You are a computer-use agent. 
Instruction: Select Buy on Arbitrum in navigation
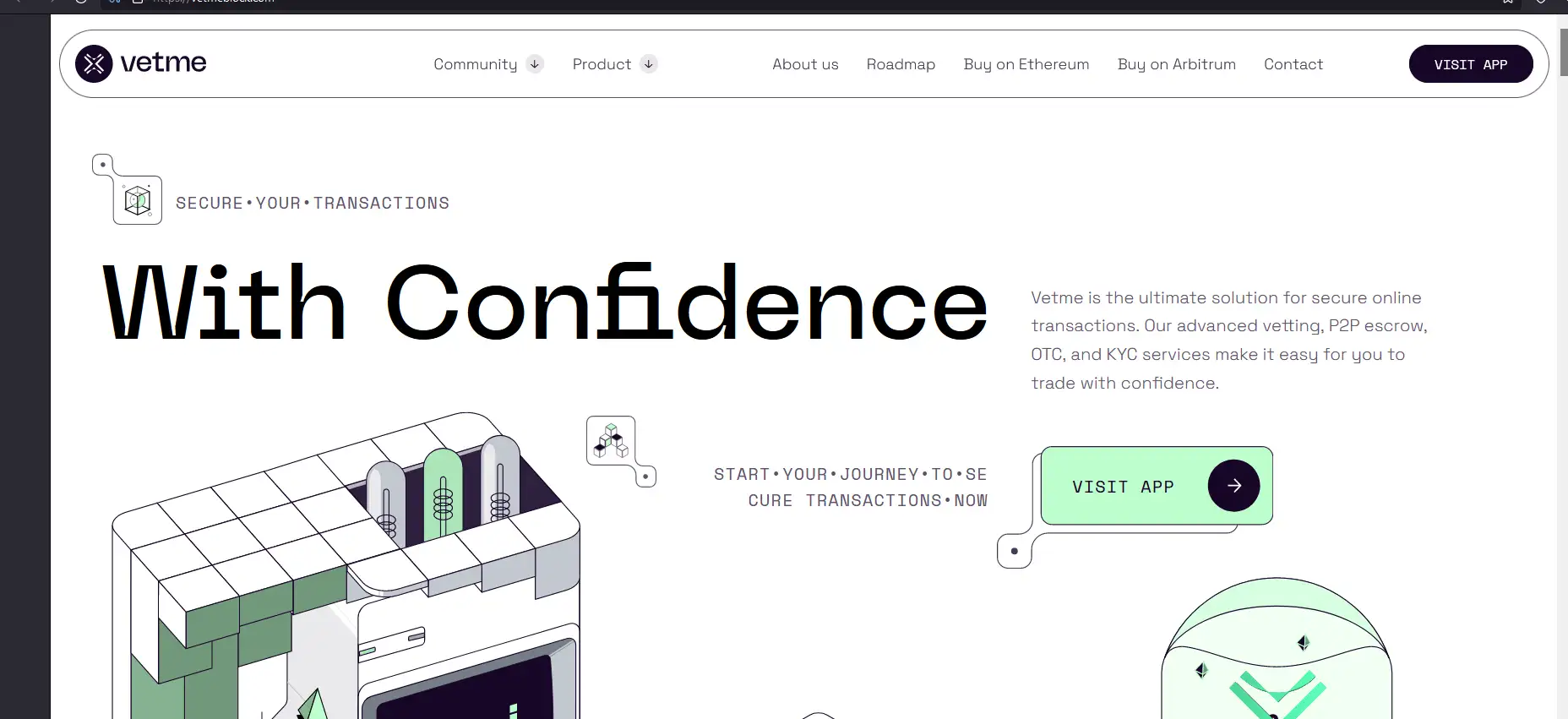point(1176,64)
